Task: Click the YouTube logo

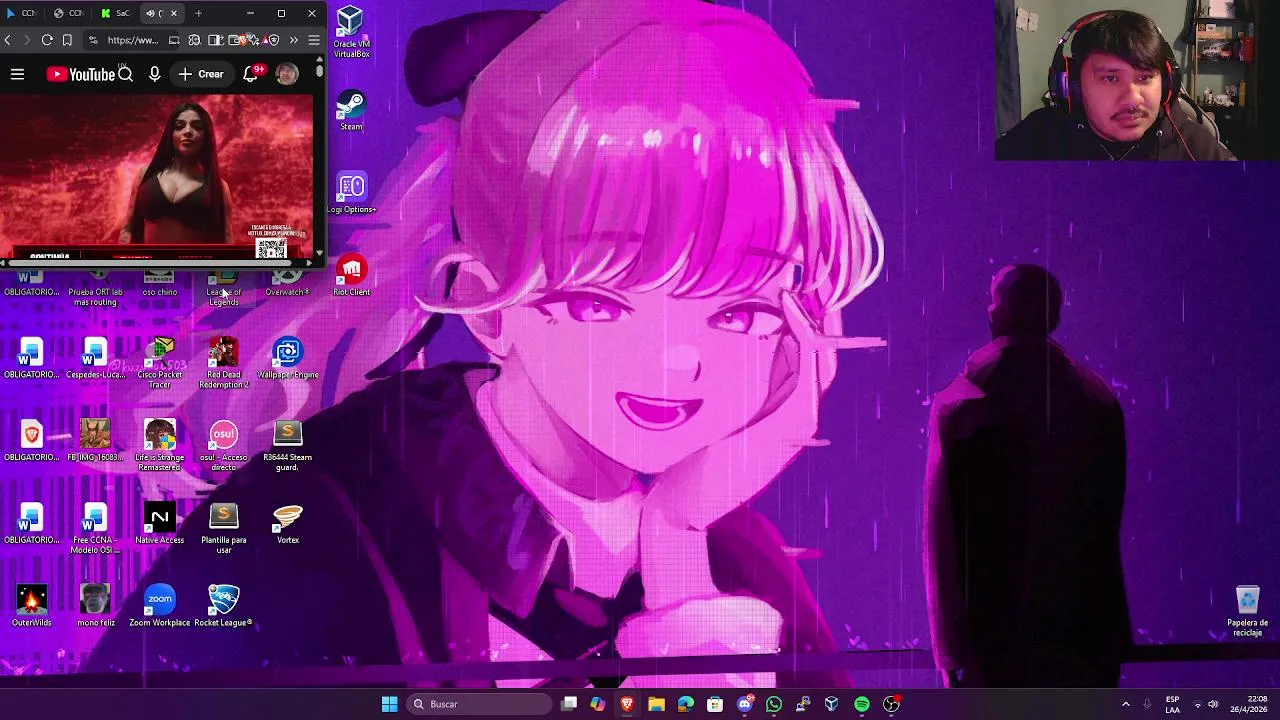Action: [x=80, y=74]
